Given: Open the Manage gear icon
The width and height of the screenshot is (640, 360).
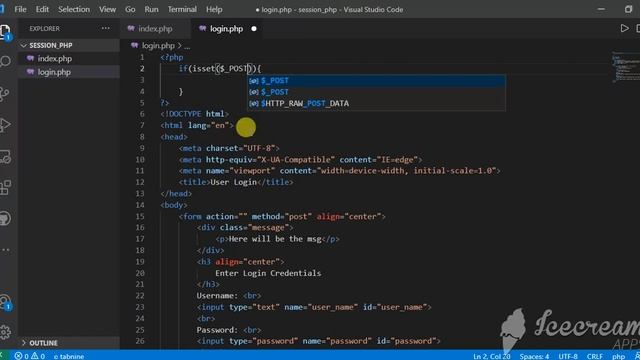Looking at the screenshot, I should pyautogui.click(x=5, y=332).
